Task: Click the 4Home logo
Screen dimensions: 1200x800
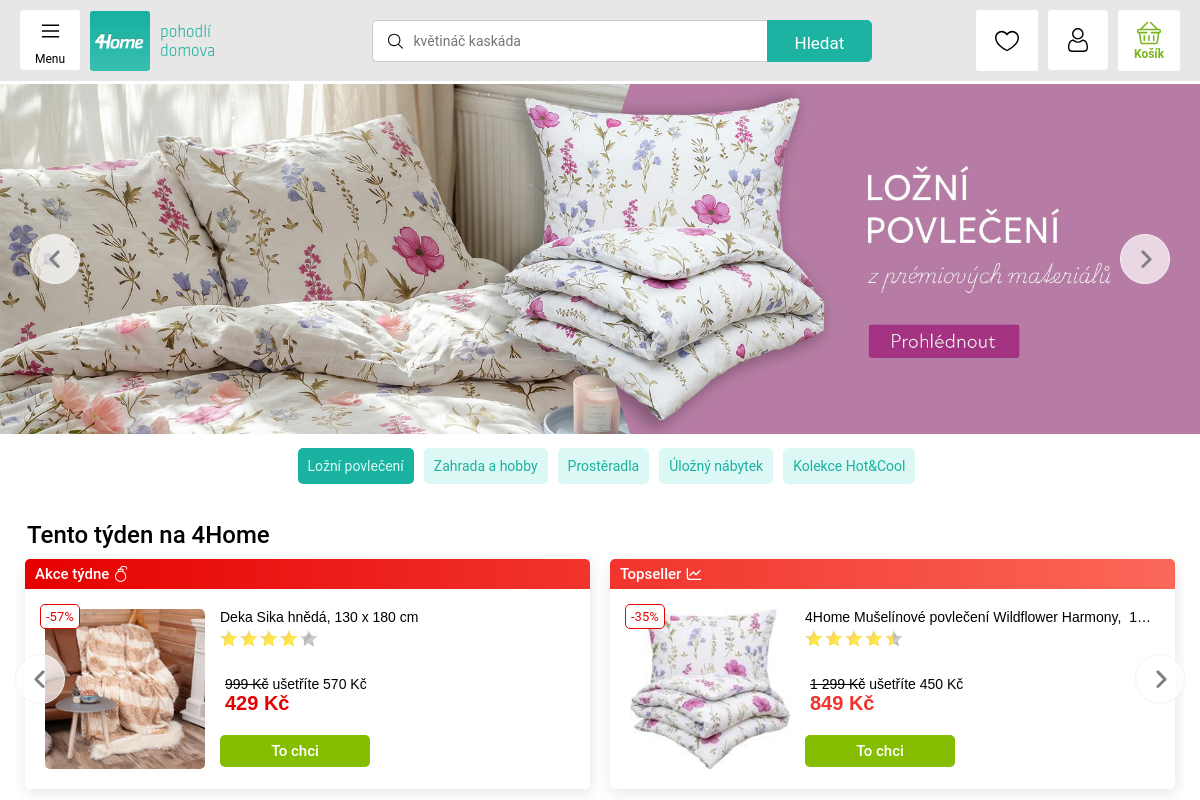Action: 120,41
